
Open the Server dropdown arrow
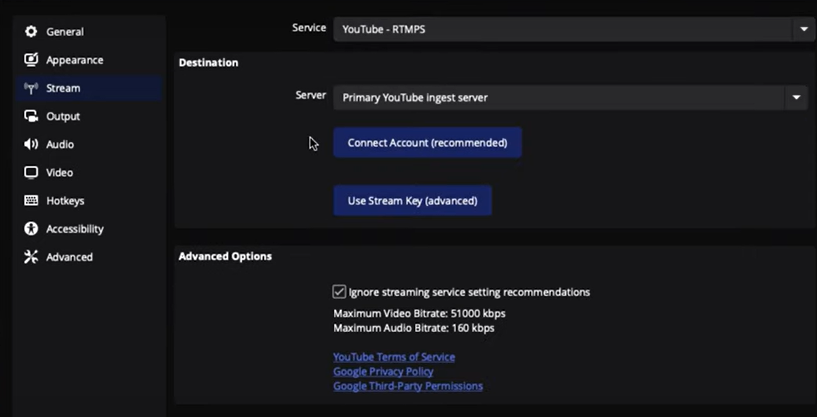click(x=796, y=97)
